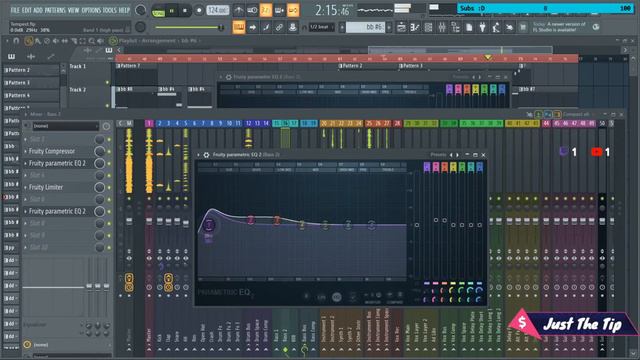Open the project info page icon

point(469,27)
